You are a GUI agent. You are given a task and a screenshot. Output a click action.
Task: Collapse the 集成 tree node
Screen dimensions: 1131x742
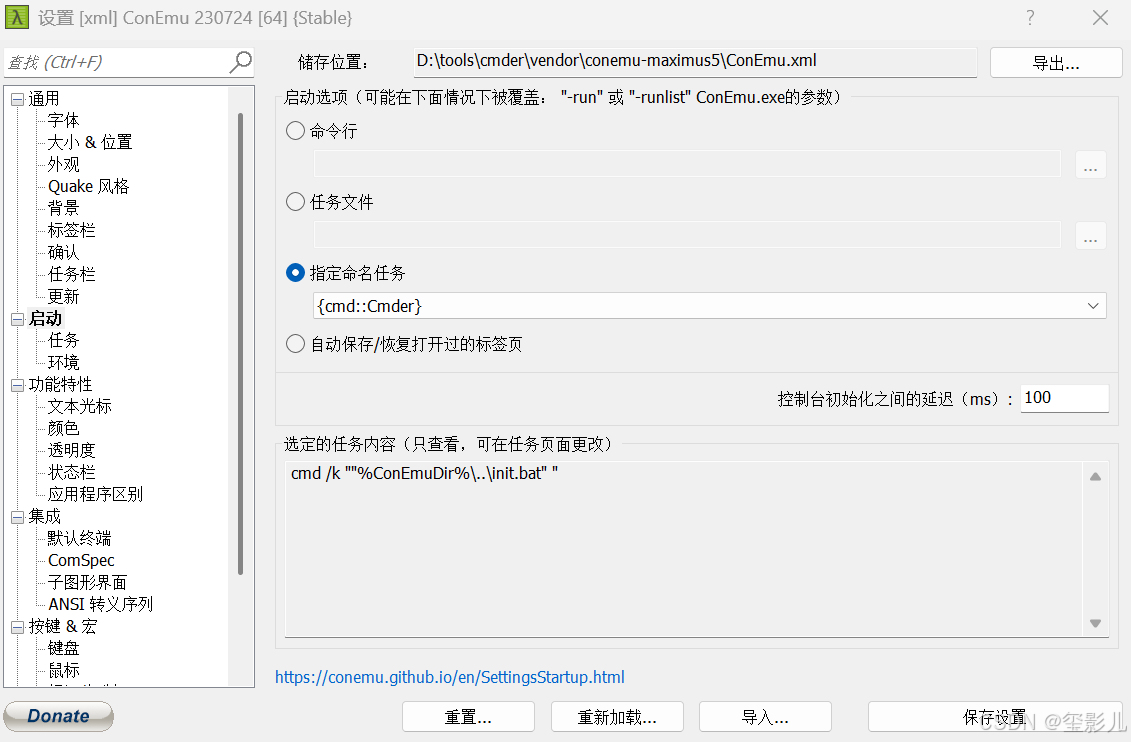(x=17, y=517)
